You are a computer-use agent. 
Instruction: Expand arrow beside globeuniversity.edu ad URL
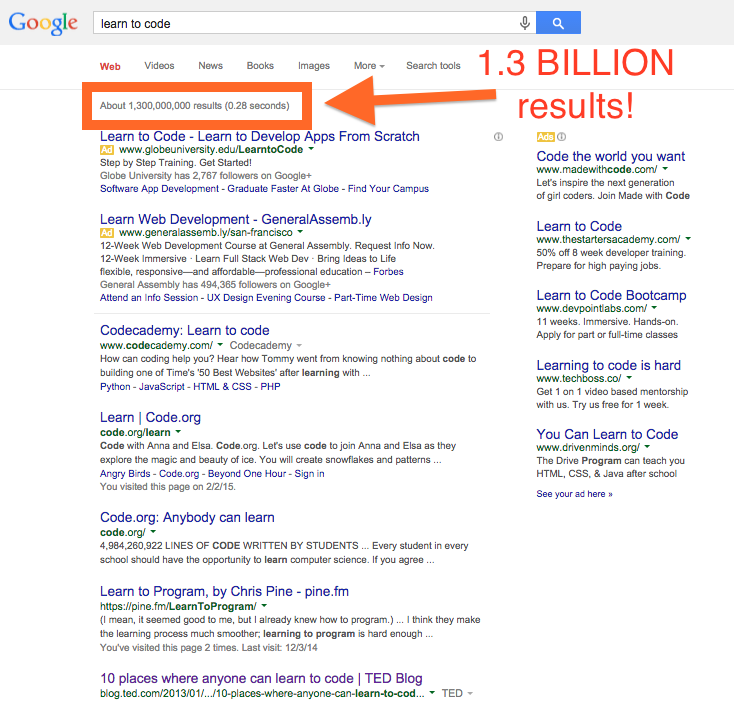pos(311,149)
